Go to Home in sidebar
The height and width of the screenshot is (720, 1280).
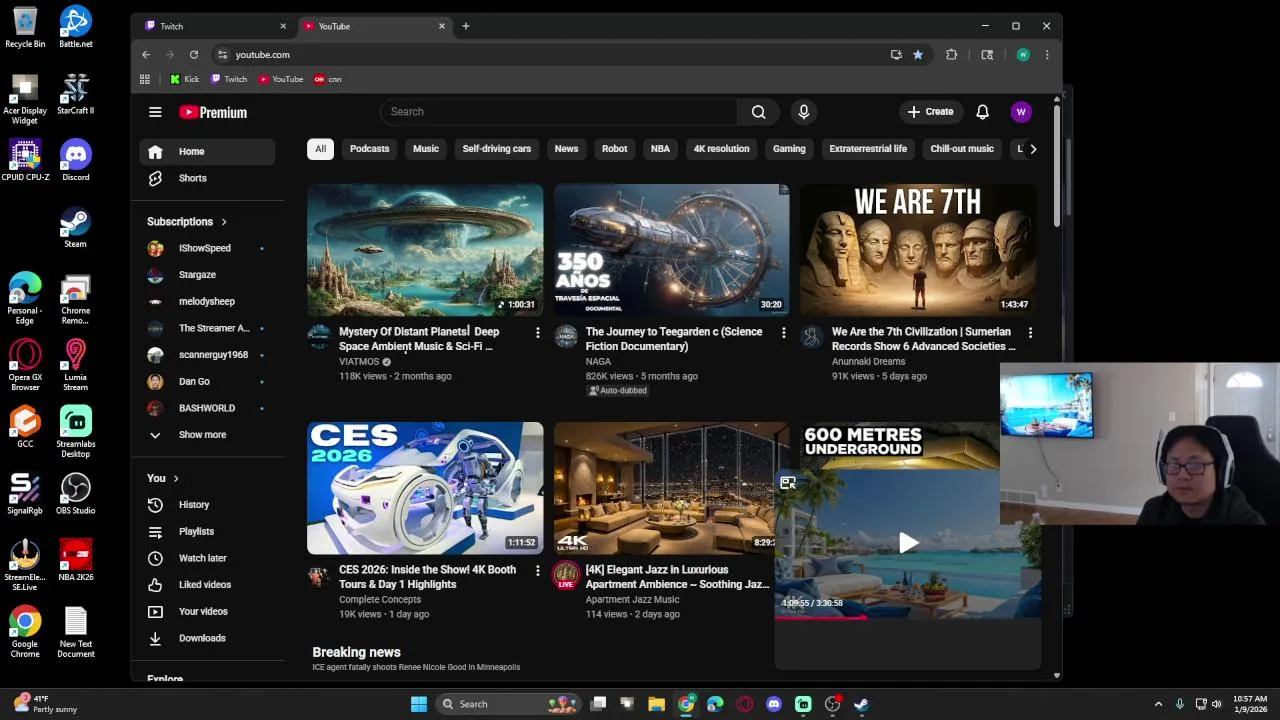pyautogui.click(x=207, y=151)
